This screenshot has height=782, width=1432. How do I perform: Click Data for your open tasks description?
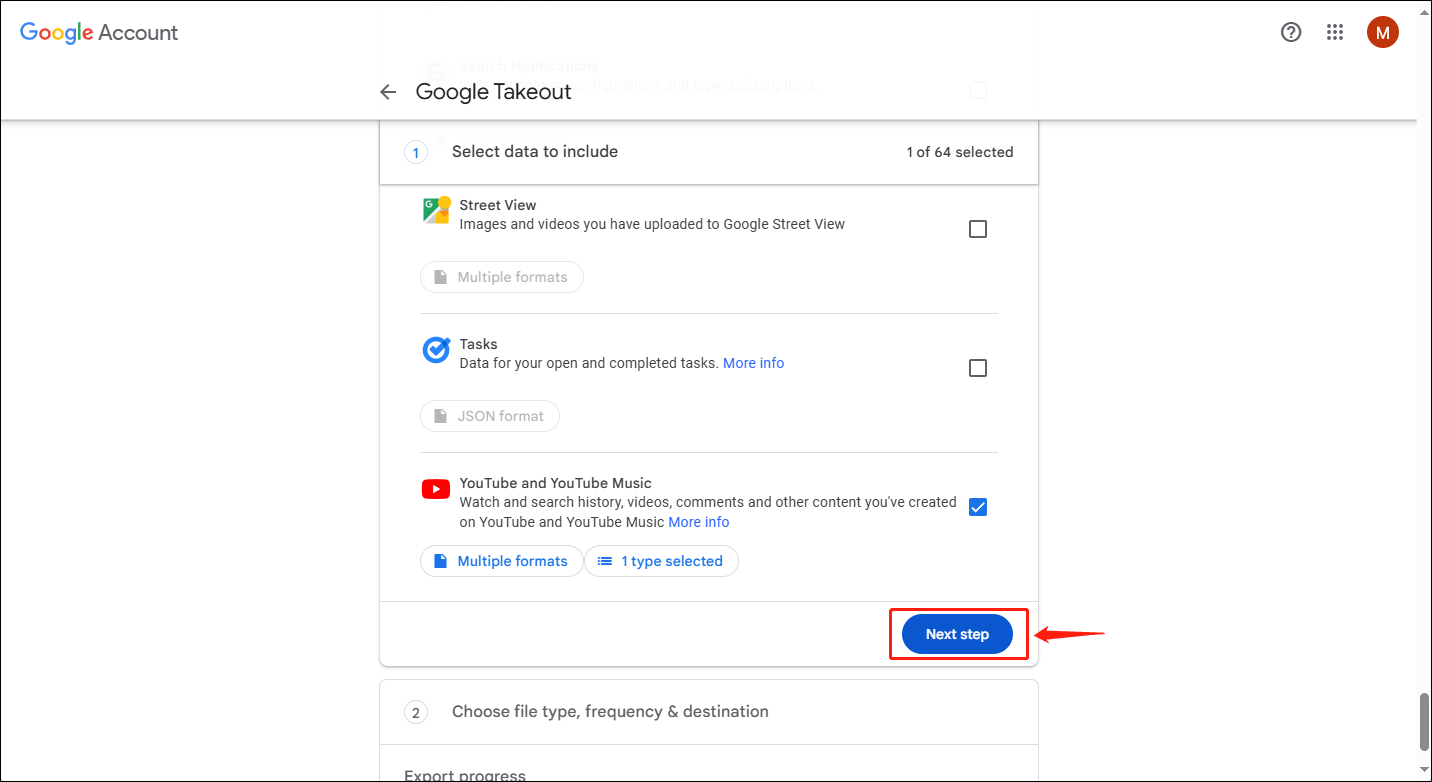click(x=589, y=363)
